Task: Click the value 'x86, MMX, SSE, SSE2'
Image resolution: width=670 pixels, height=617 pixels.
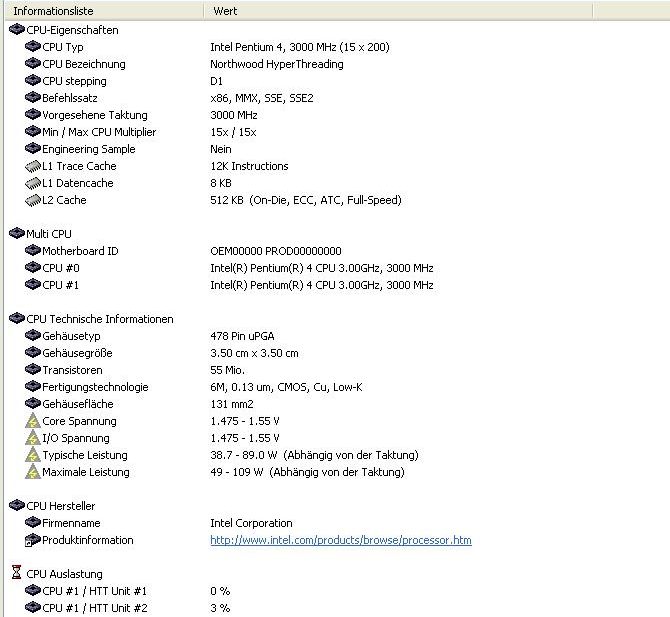Action: click(262, 98)
